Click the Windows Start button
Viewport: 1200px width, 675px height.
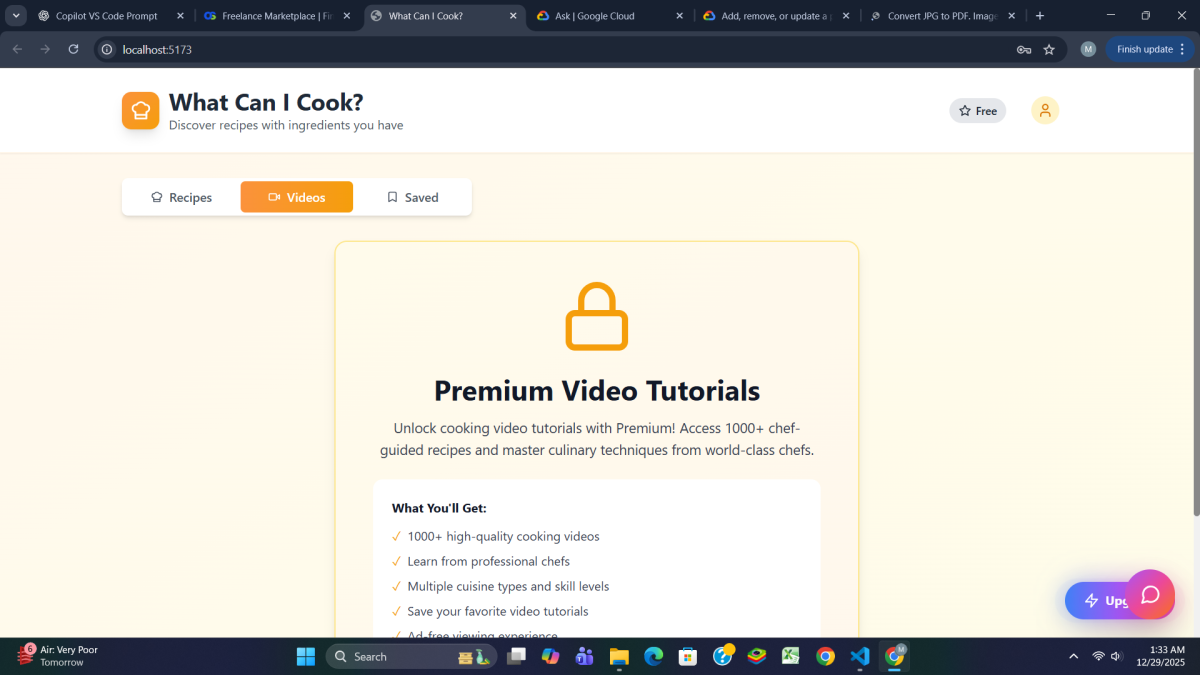[x=305, y=656]
